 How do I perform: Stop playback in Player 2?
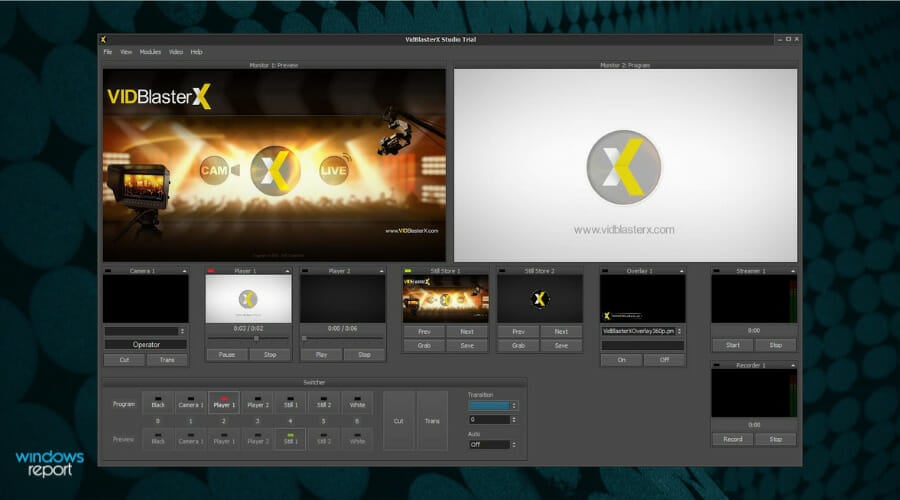[x=364, y=355]
